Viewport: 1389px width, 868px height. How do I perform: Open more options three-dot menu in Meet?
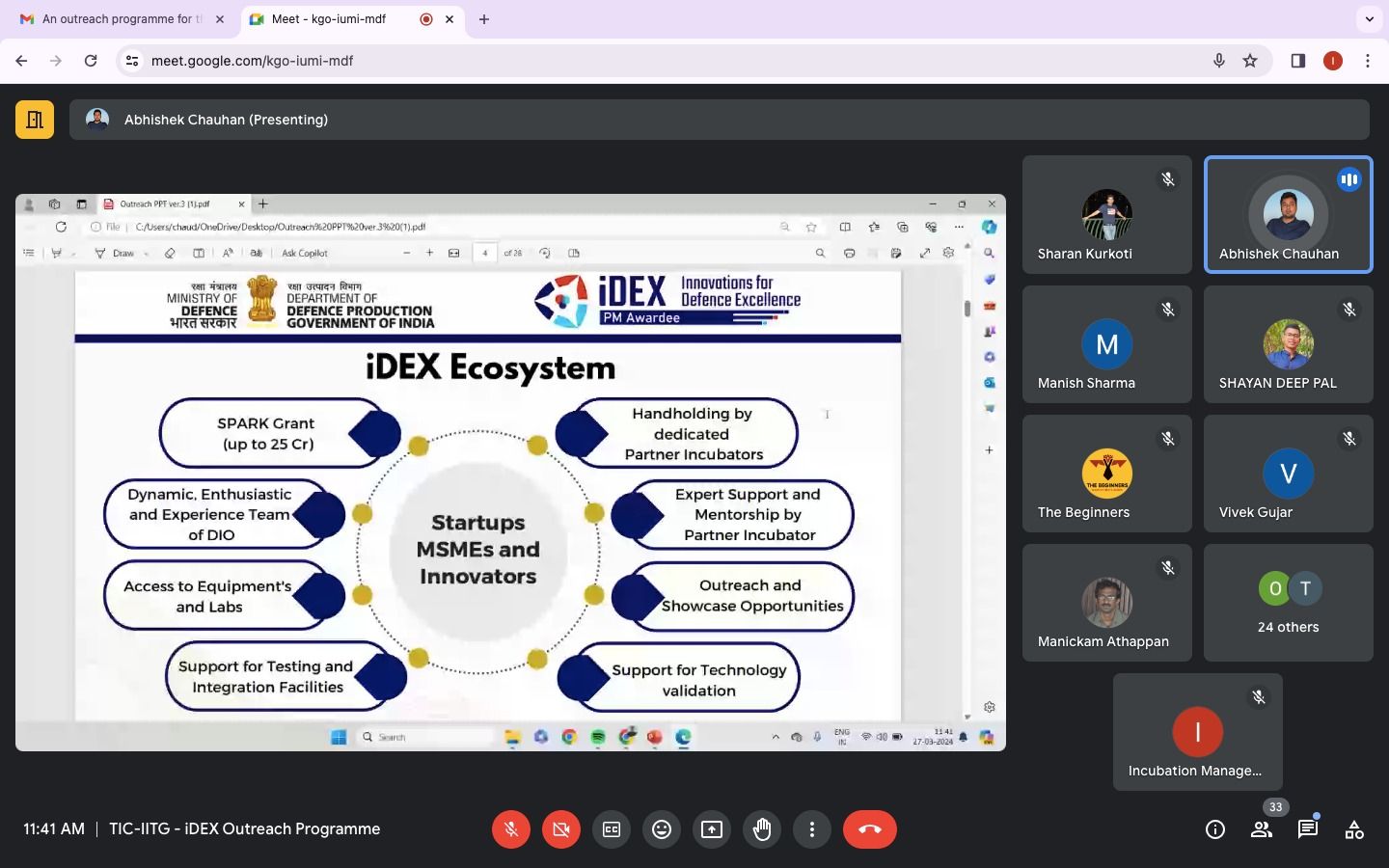[812, 829]
